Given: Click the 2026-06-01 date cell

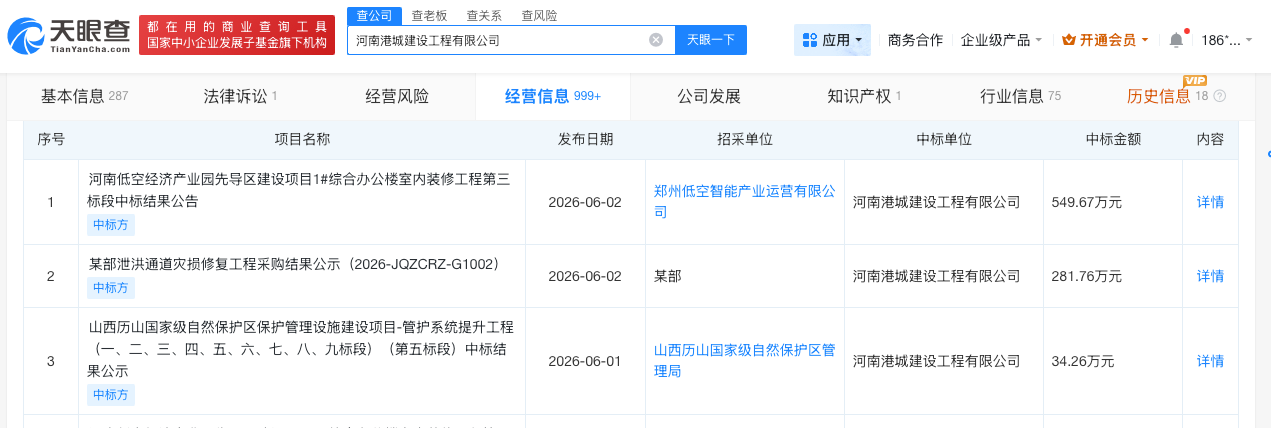Looking at the screenshot, I should (x=585, y=361).
